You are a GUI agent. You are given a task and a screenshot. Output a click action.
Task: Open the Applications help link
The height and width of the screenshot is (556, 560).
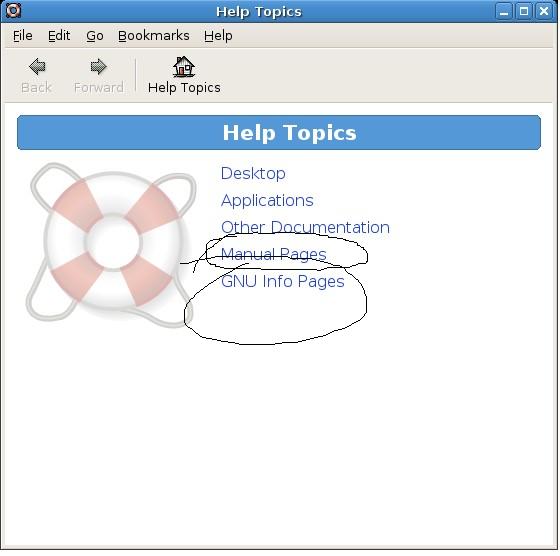click(267, 201)
